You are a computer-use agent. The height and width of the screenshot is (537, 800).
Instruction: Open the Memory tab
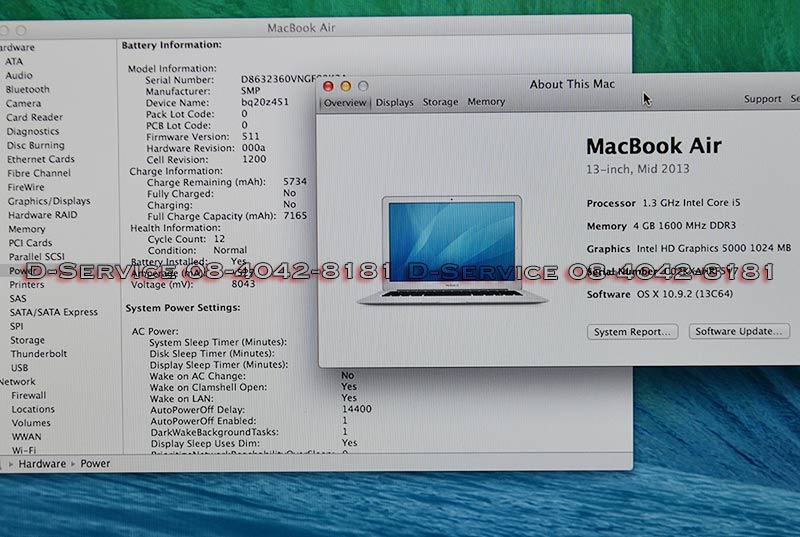[x=486, y=101]
